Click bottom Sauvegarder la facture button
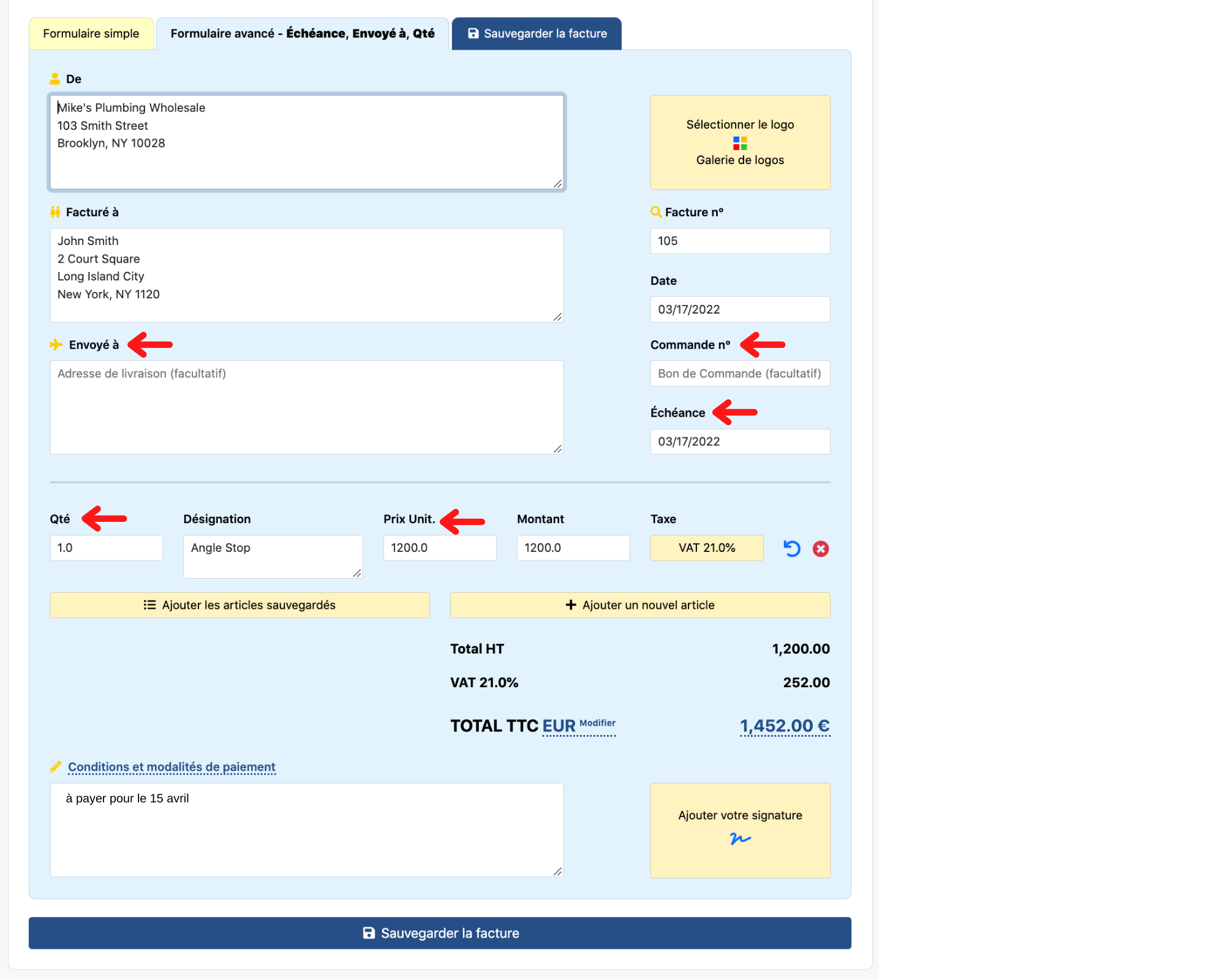Screen dimensions: 1225x980 (x=440, y=933)
